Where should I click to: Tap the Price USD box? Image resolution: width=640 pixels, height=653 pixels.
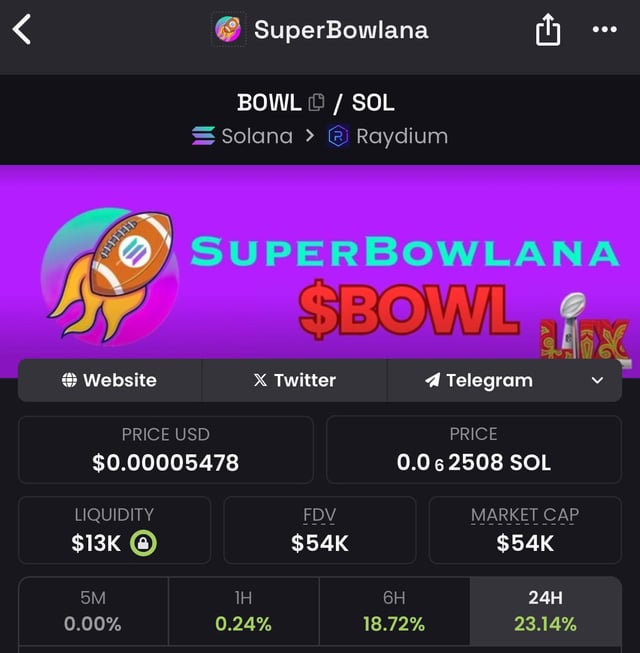(x=165, y=449)
